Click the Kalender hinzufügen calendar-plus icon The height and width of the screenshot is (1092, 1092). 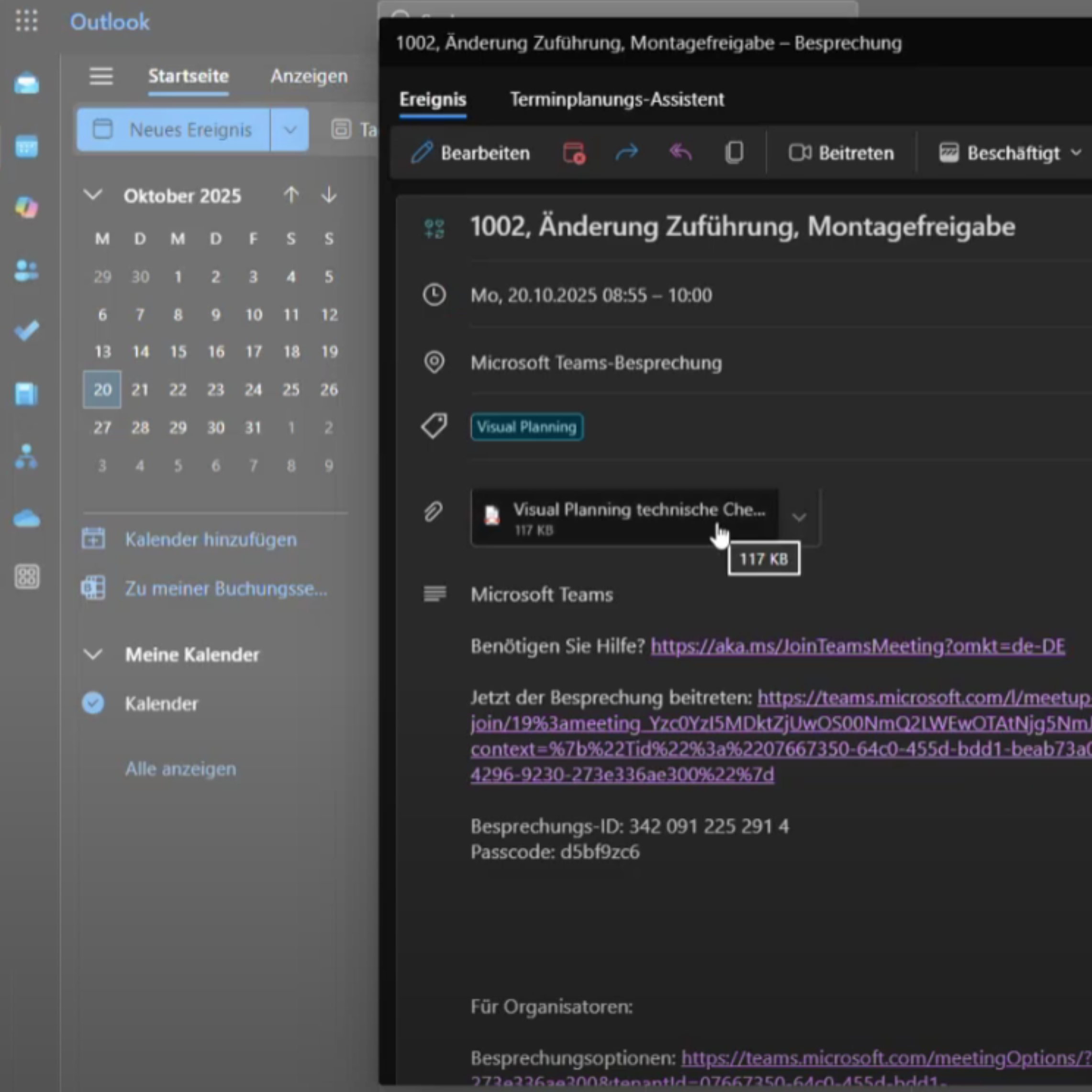click(x=93, y=539)
